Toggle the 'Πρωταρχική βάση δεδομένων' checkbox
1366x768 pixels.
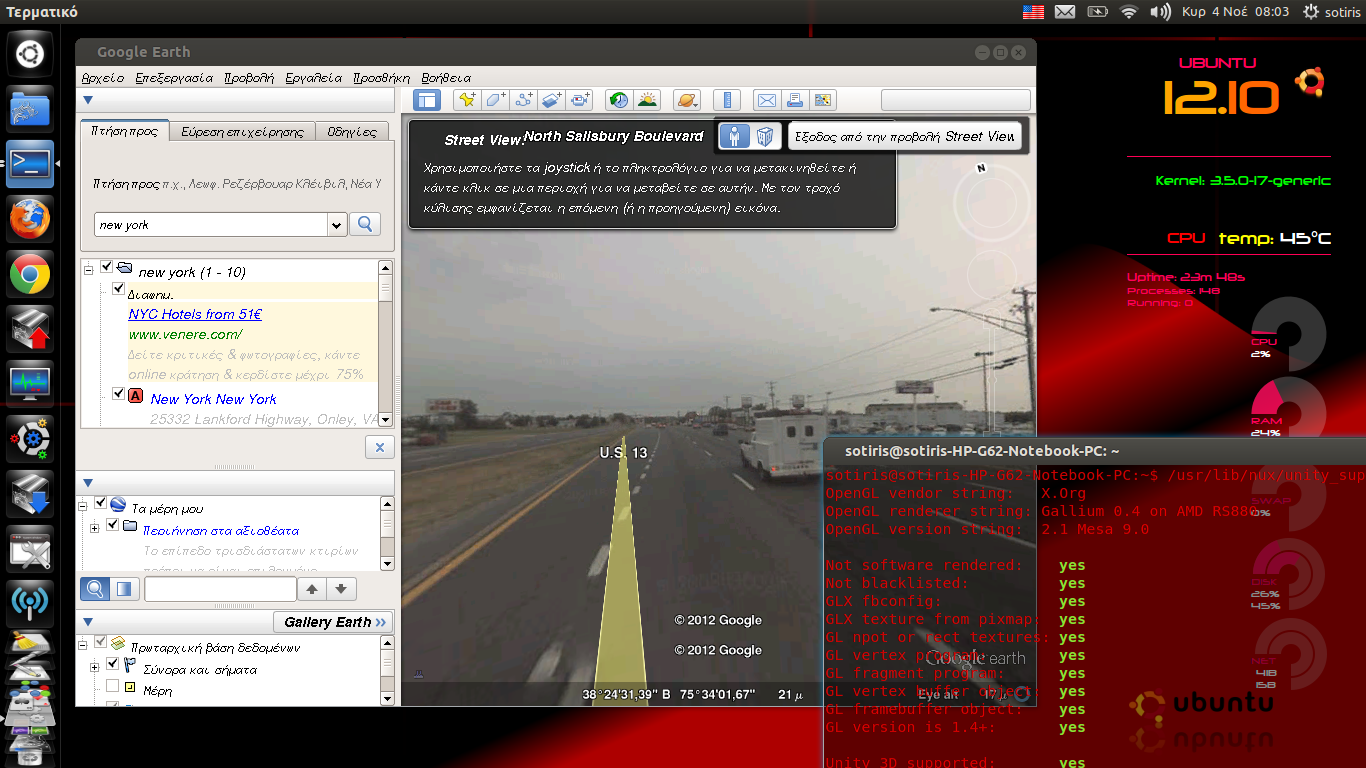pyautogui.click(x=100, y=642)
